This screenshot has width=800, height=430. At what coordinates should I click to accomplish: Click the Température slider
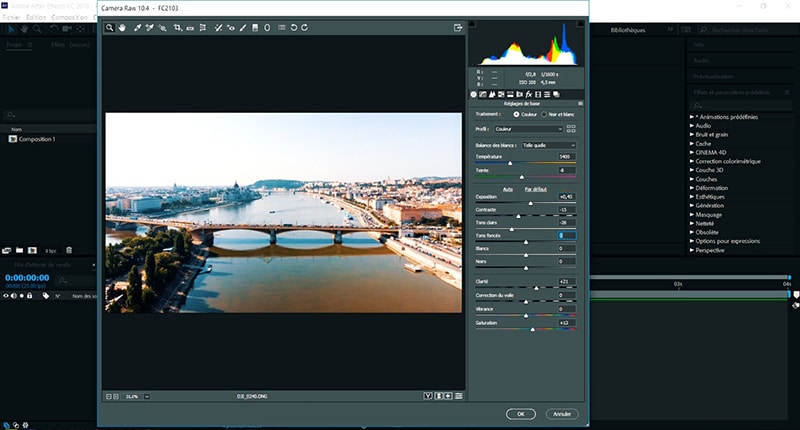click(x=510, y=163)
